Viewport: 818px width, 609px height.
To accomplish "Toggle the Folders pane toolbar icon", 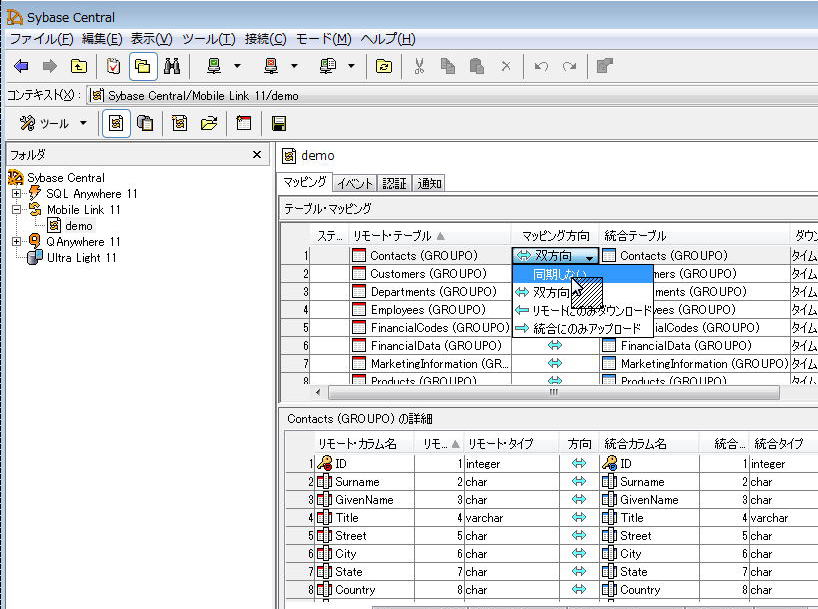I will coord(142,67).
